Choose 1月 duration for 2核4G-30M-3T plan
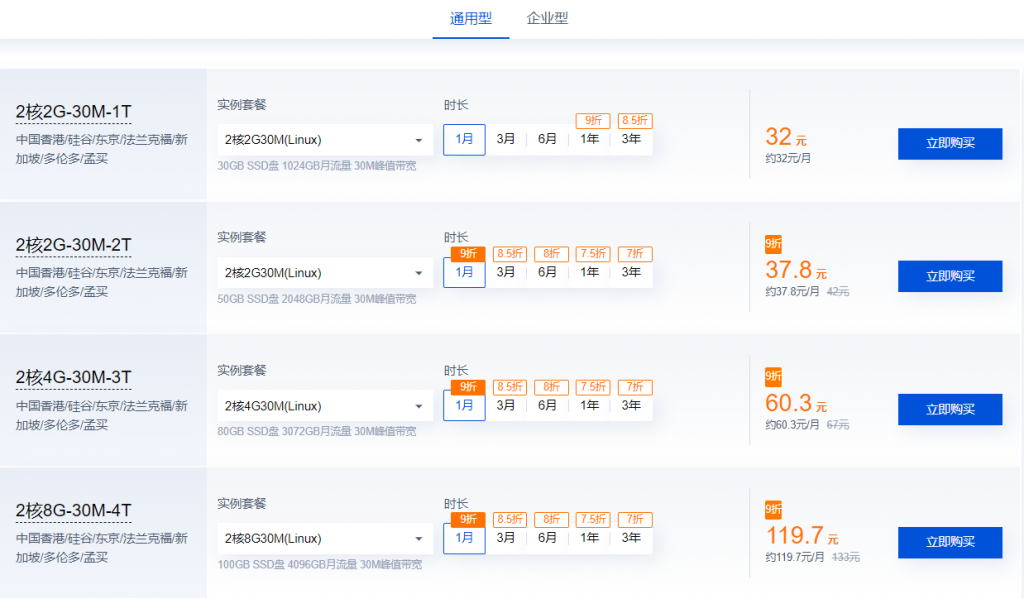 click(464, 405)
